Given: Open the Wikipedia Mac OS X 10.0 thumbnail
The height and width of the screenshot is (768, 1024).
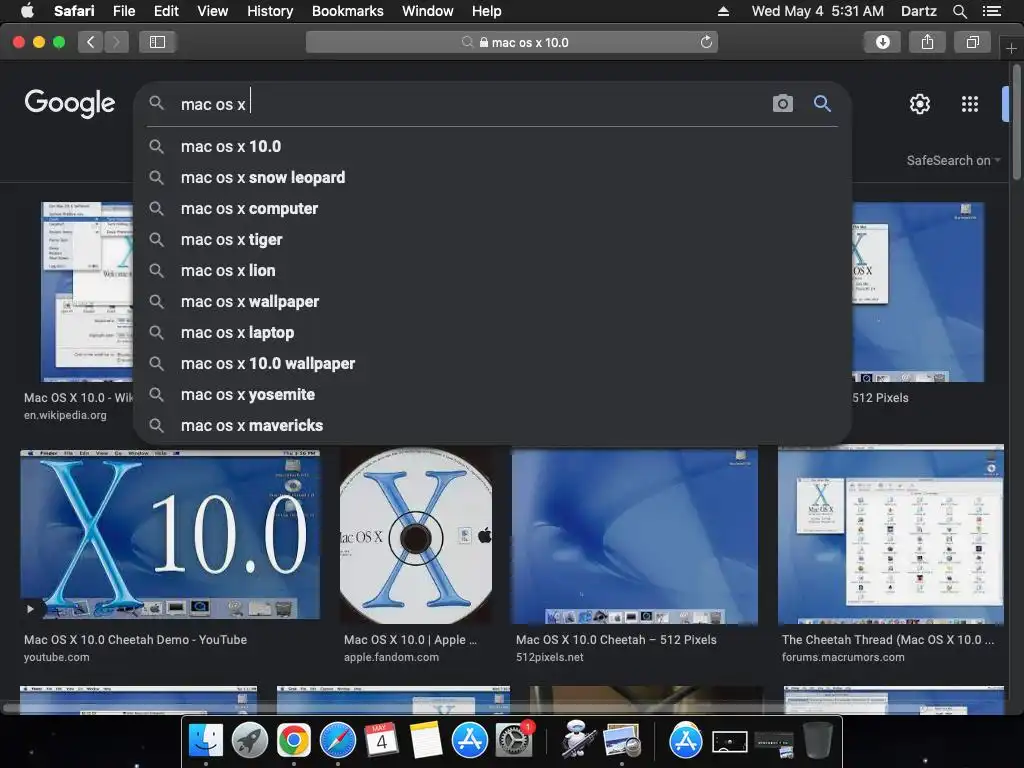Looking at the screenshot, I should click(87, 292).
